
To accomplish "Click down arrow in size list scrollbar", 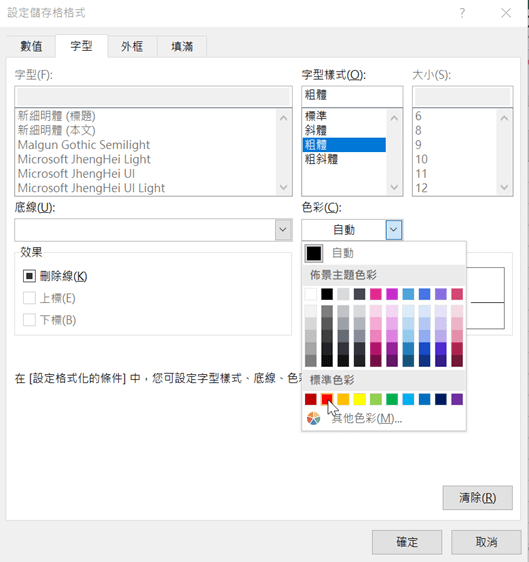I will pos(504,187).
